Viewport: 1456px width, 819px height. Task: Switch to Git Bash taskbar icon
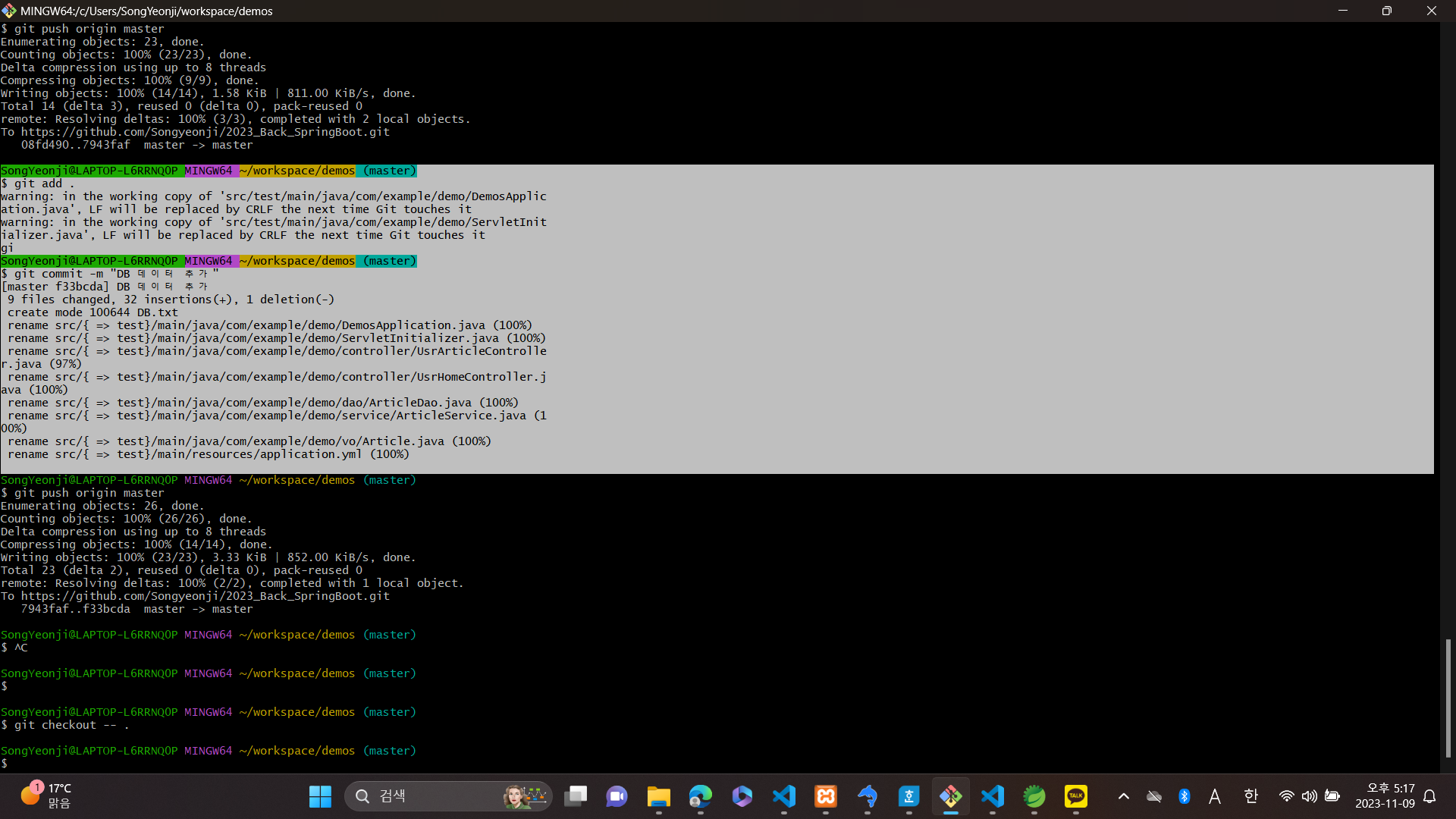[x=950, y=796]
